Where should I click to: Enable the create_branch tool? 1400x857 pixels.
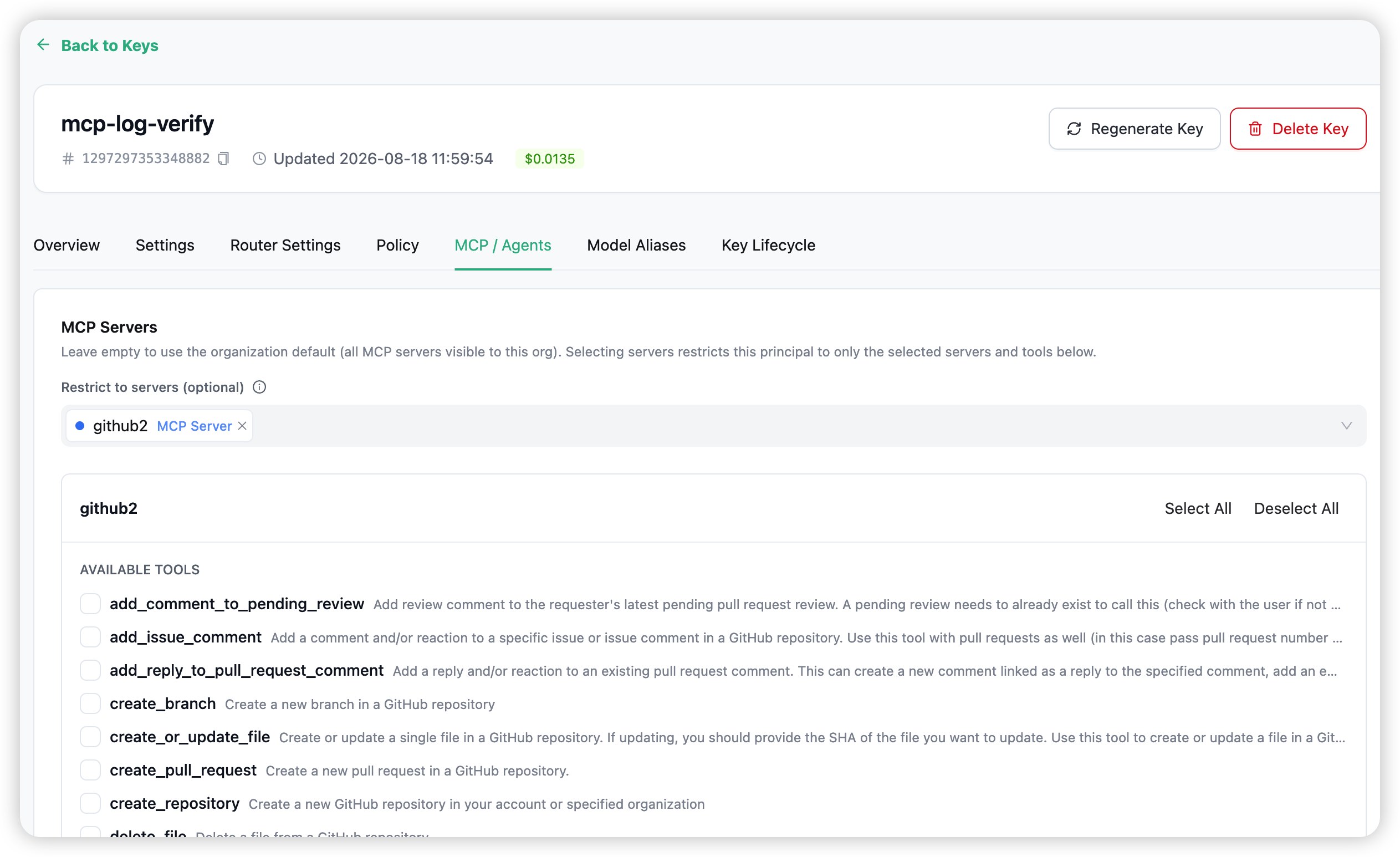tap(90, 703)
